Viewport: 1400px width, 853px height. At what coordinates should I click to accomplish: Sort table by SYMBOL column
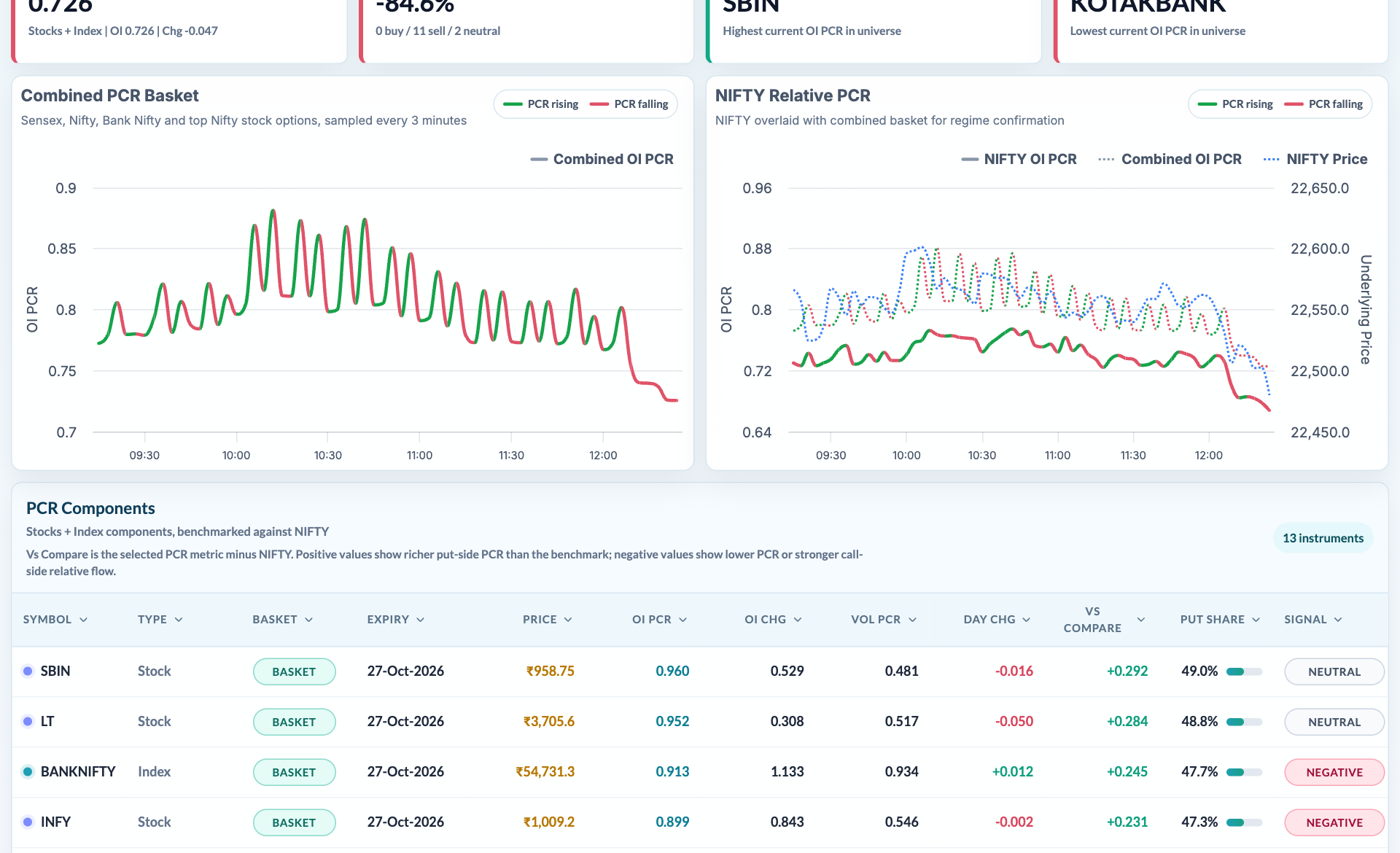[x=55, y=620]
